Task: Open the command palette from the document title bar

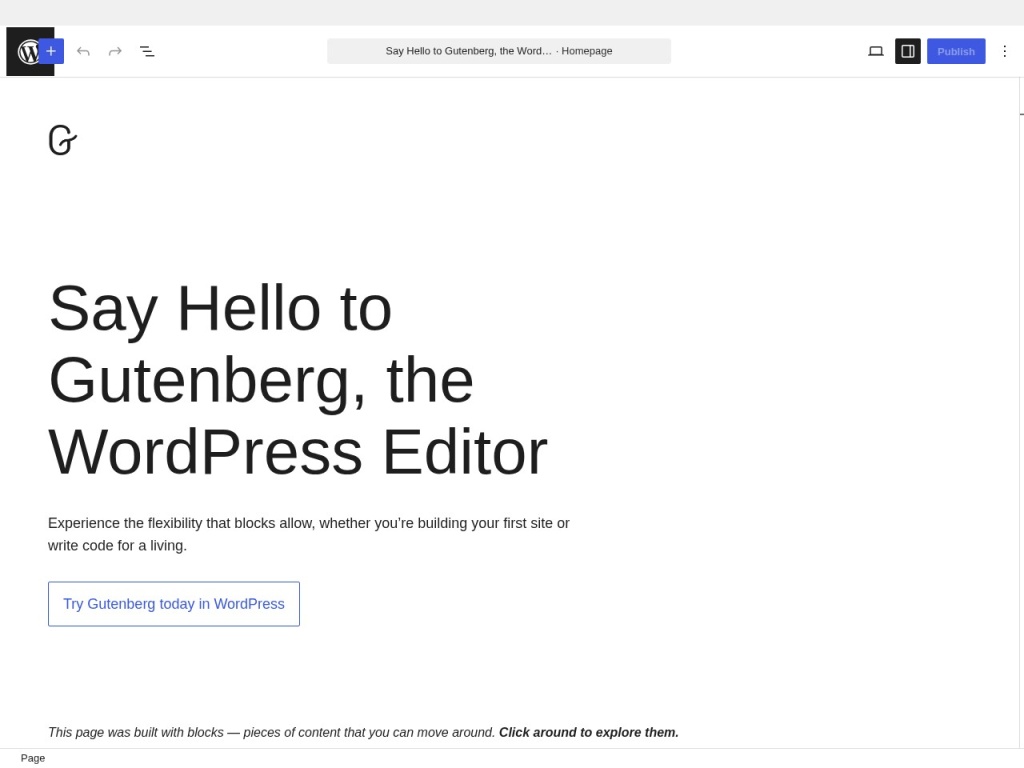Action: click(499, 51)
